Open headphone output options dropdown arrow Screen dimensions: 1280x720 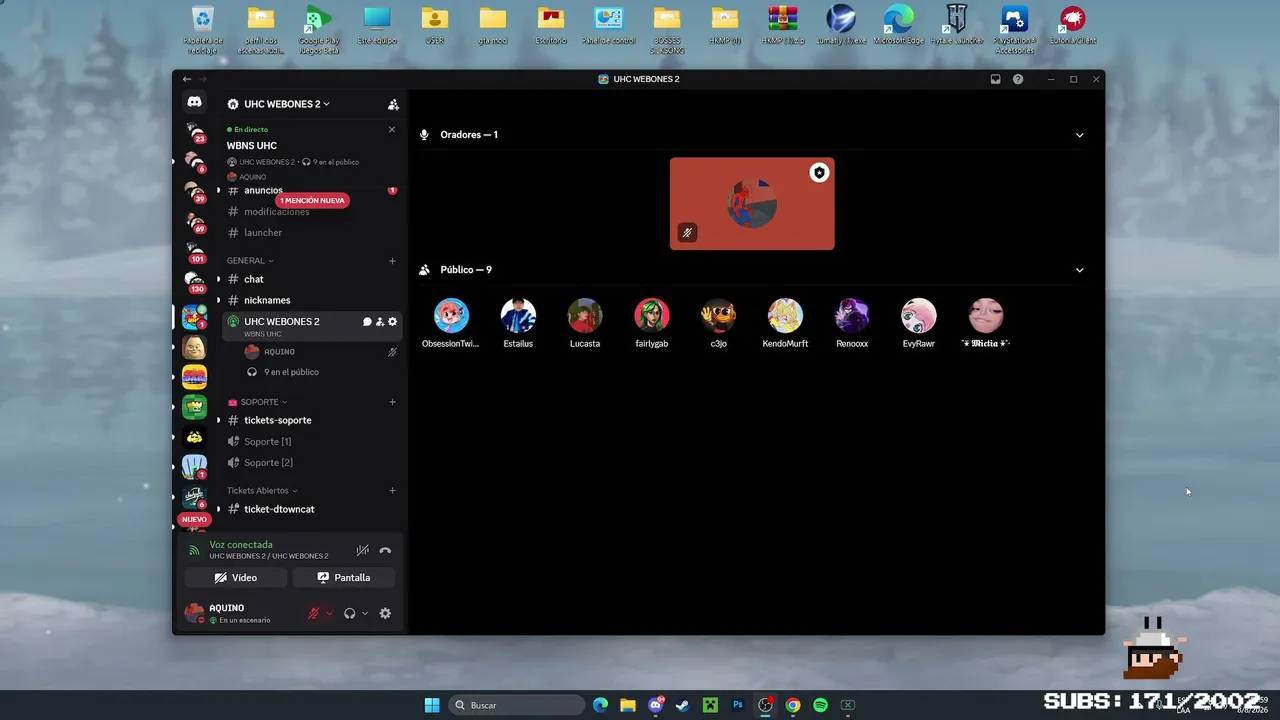coord(365,613)
